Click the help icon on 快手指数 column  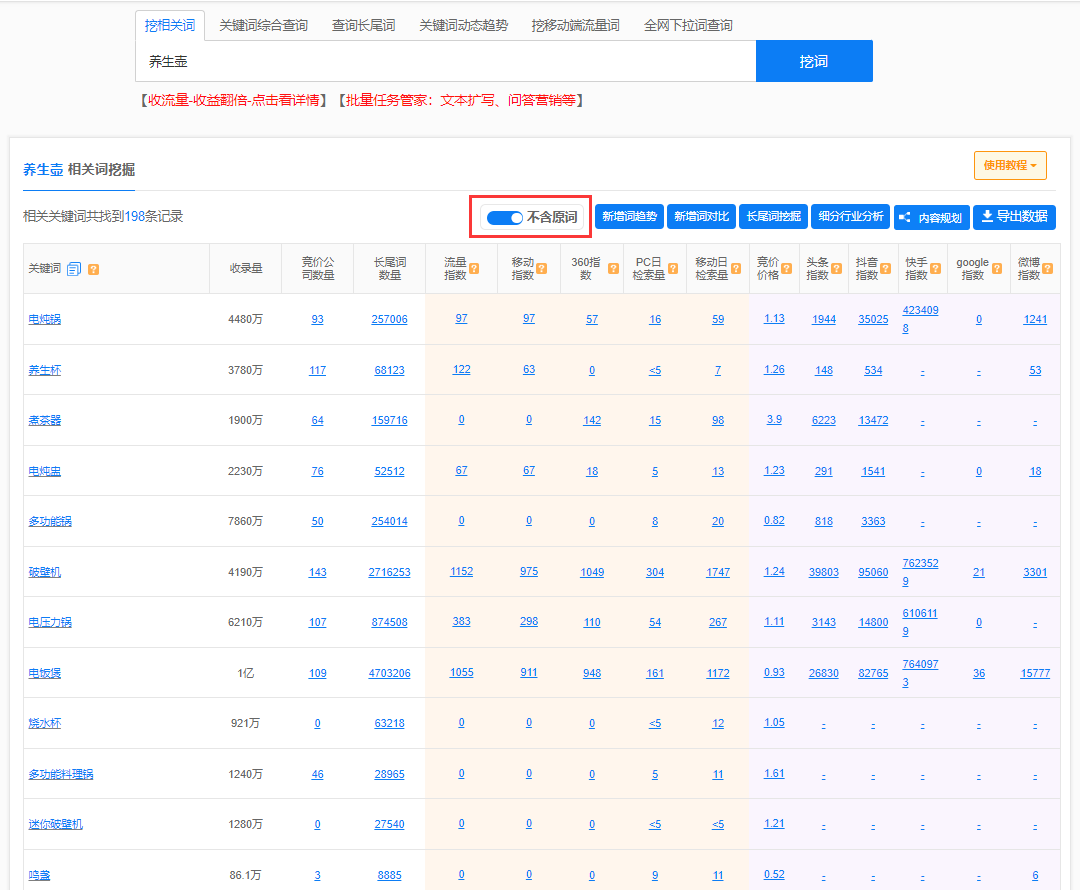click(935, 269)
